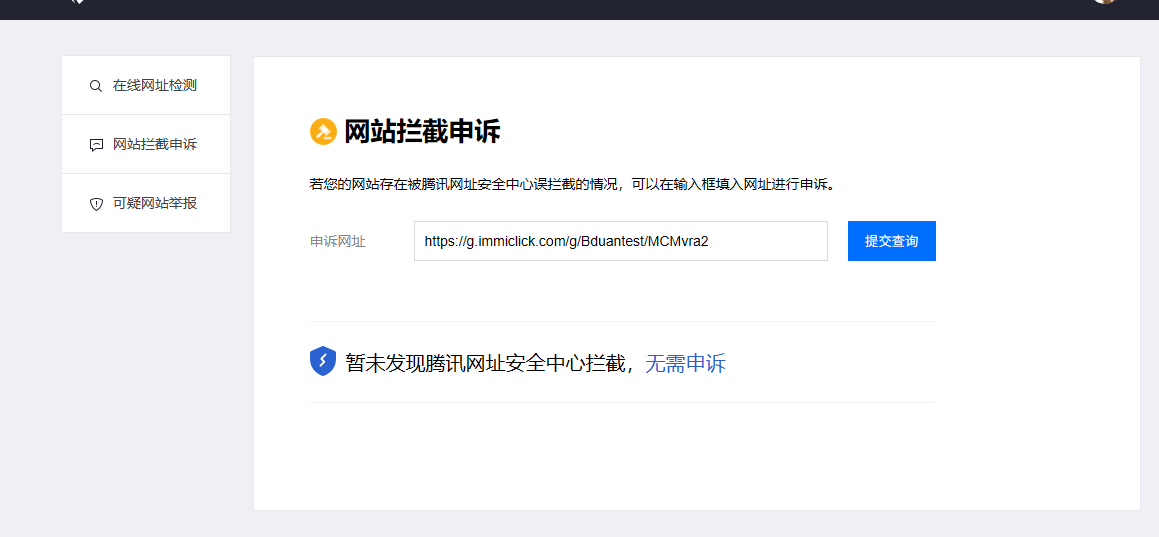The width and height of the screenshot is (1159, 537).
Task: Click the blue shield status icon
Action: tap(323, 362)
